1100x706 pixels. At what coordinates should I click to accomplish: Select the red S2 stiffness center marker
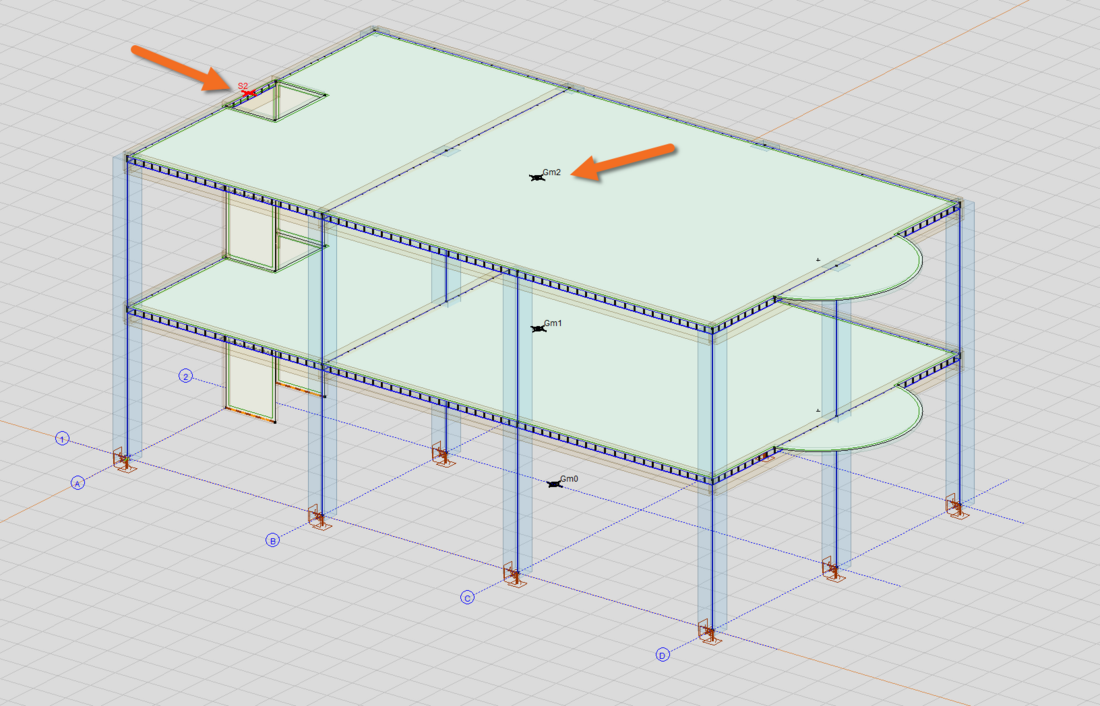click(x=245, y=91)
